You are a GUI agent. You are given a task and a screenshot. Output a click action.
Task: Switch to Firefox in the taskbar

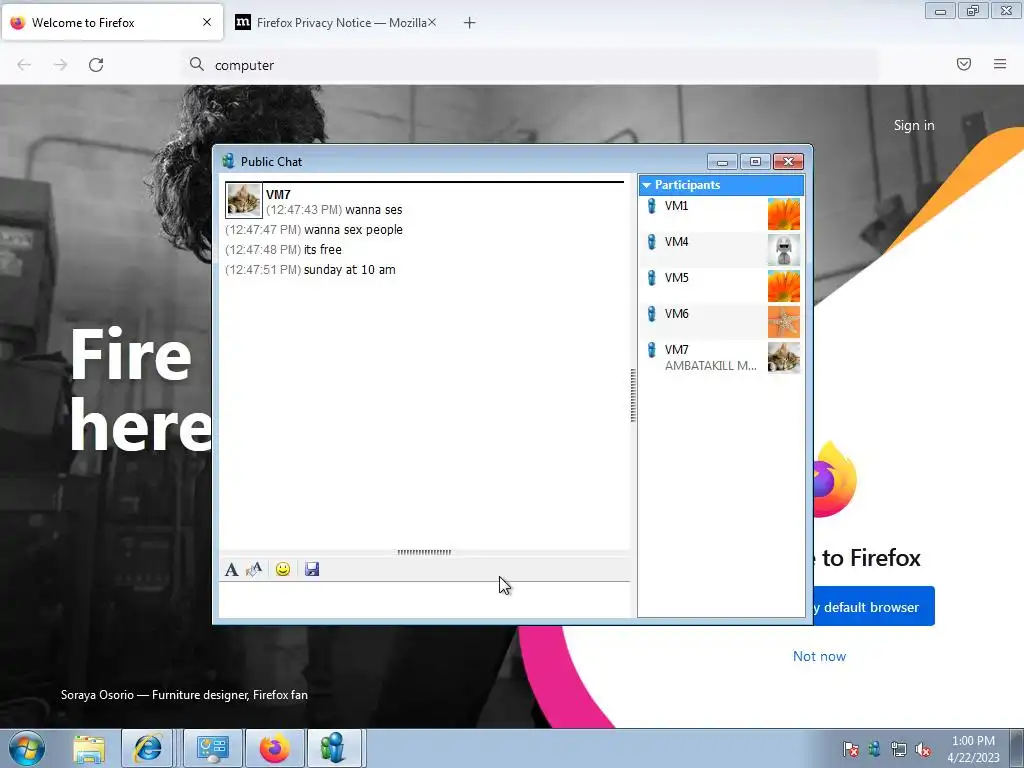coord(275,748)
